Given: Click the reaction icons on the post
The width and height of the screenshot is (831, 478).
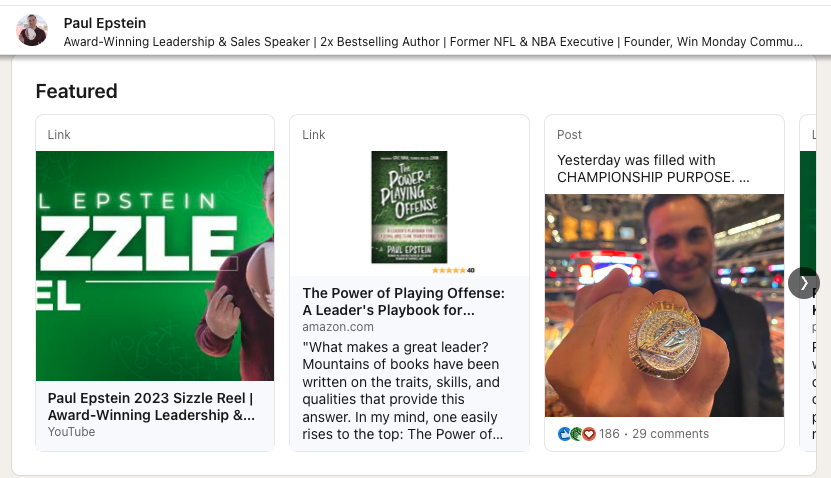Looking at the screenshot, I should [577, 434].
